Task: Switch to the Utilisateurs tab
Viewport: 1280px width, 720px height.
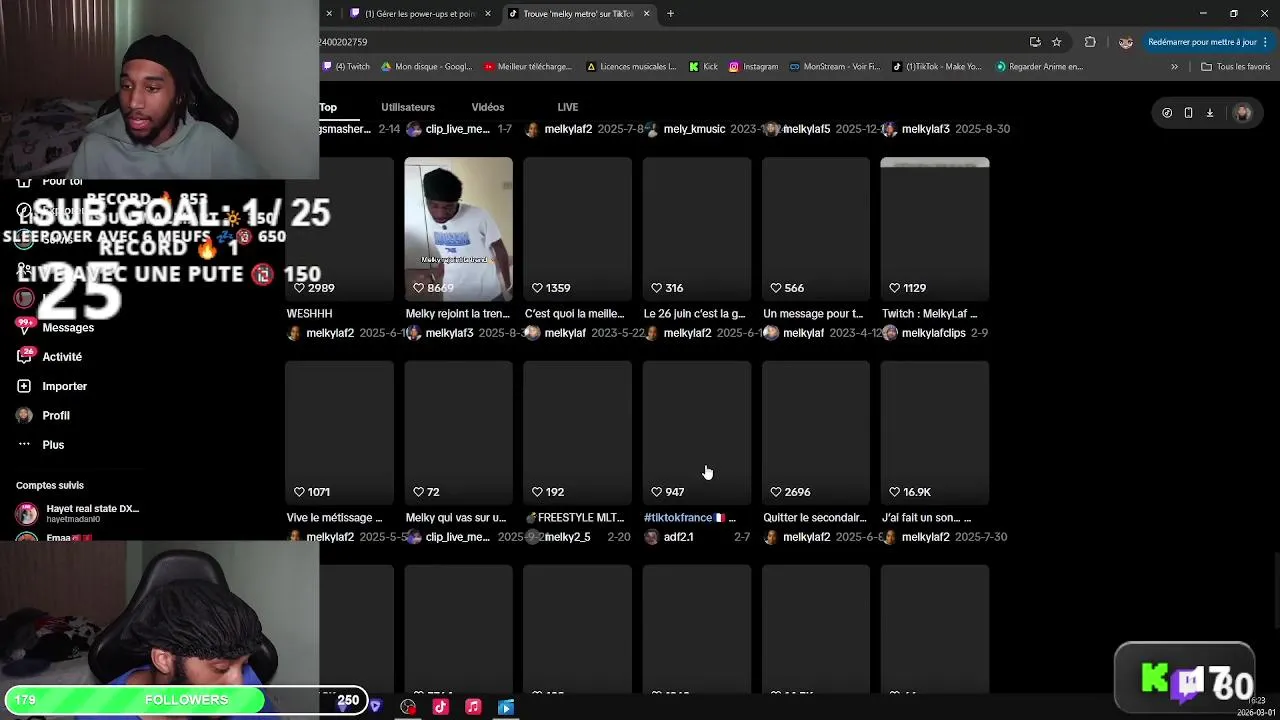Action: click(408, 107)
